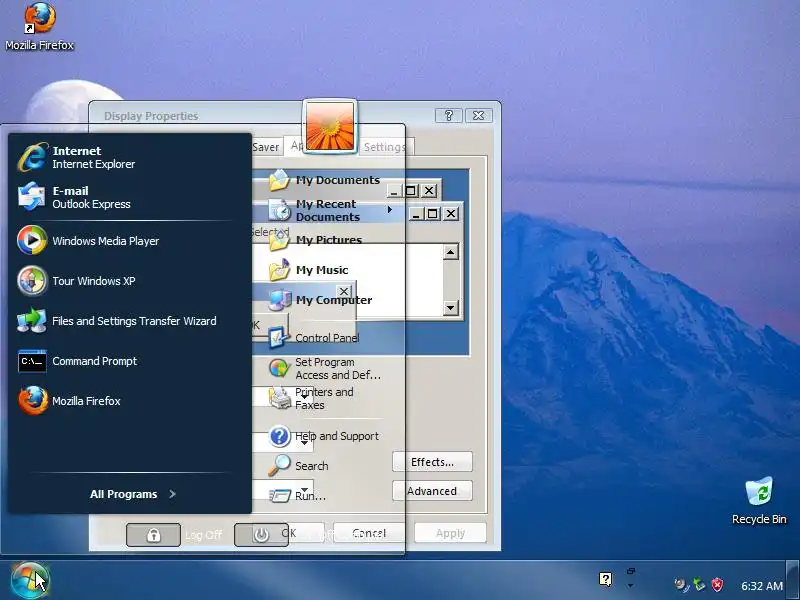Switch to the Settings tab in Display Properties
The height and width of the screenshot is (600, 800).
click(x=385, y=147)
